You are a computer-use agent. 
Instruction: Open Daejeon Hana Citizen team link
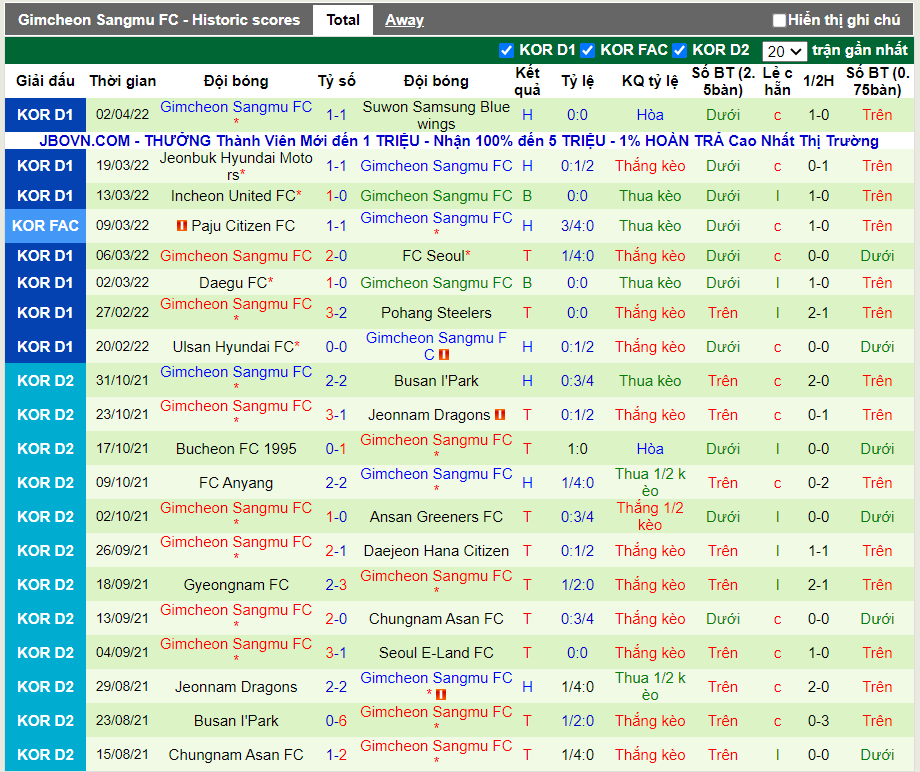coord(436,551)
